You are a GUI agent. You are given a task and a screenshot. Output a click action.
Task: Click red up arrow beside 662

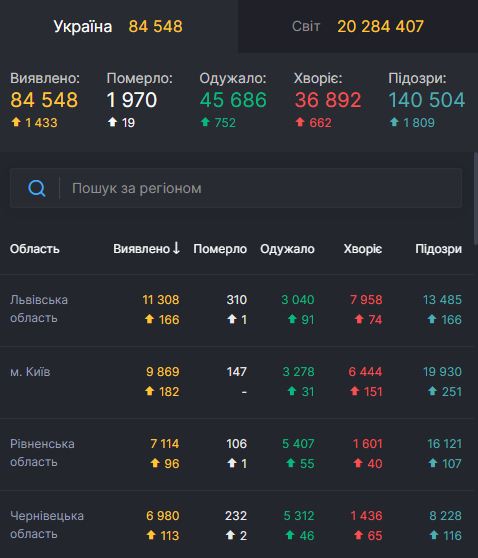(300, 122)
